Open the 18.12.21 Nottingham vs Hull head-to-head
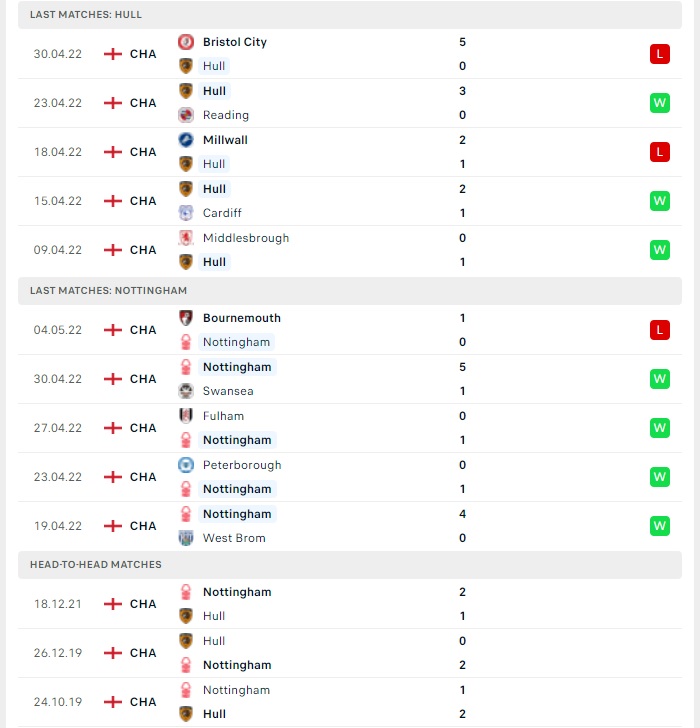Screen dimensions: 700x728 350,604
